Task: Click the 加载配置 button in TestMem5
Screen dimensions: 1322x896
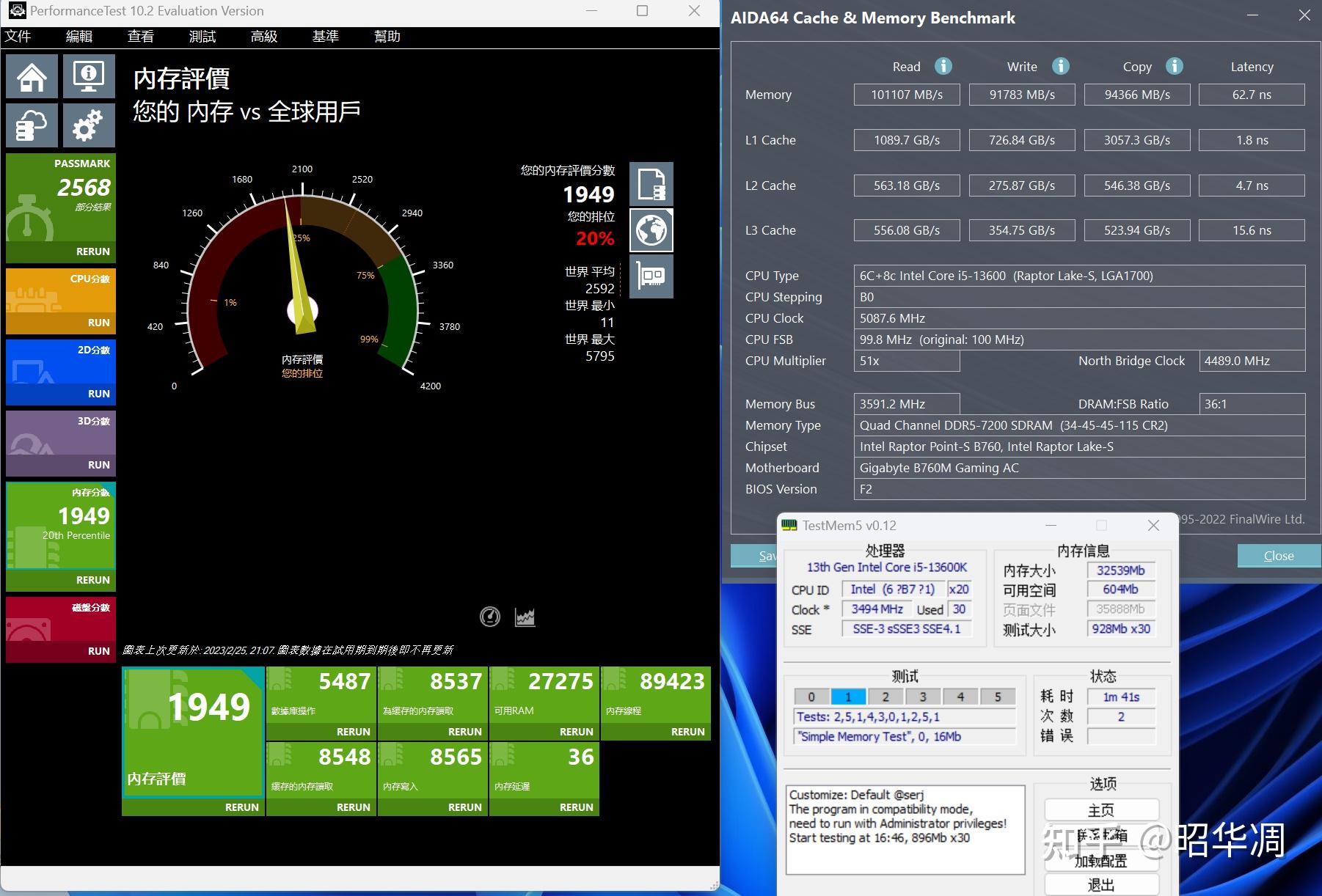Action: point(1101,861)
